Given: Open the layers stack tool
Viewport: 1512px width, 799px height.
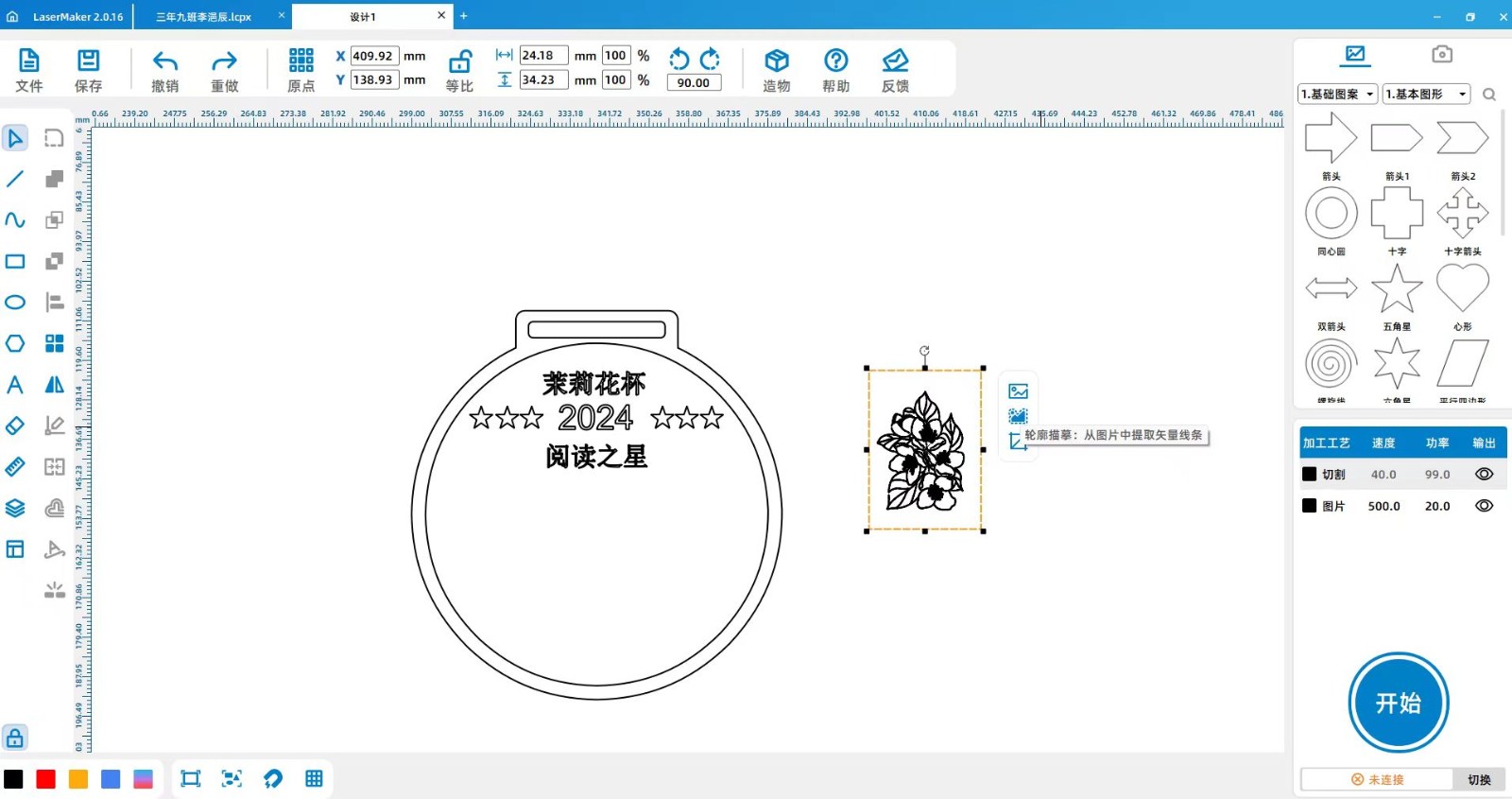Looking at the screenshot, I should pos(15,508).
